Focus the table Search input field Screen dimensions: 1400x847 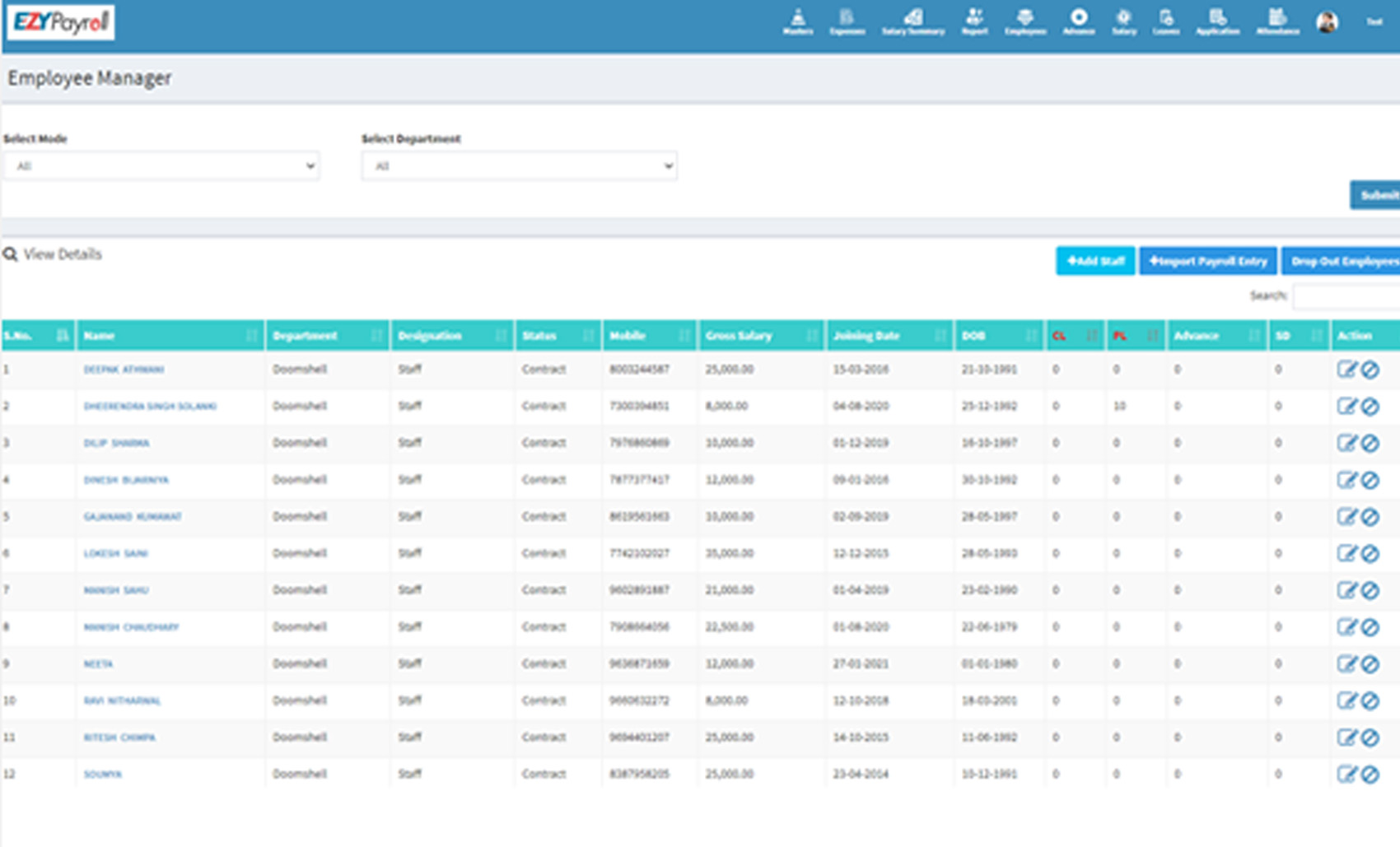[x=1346, y=296]
